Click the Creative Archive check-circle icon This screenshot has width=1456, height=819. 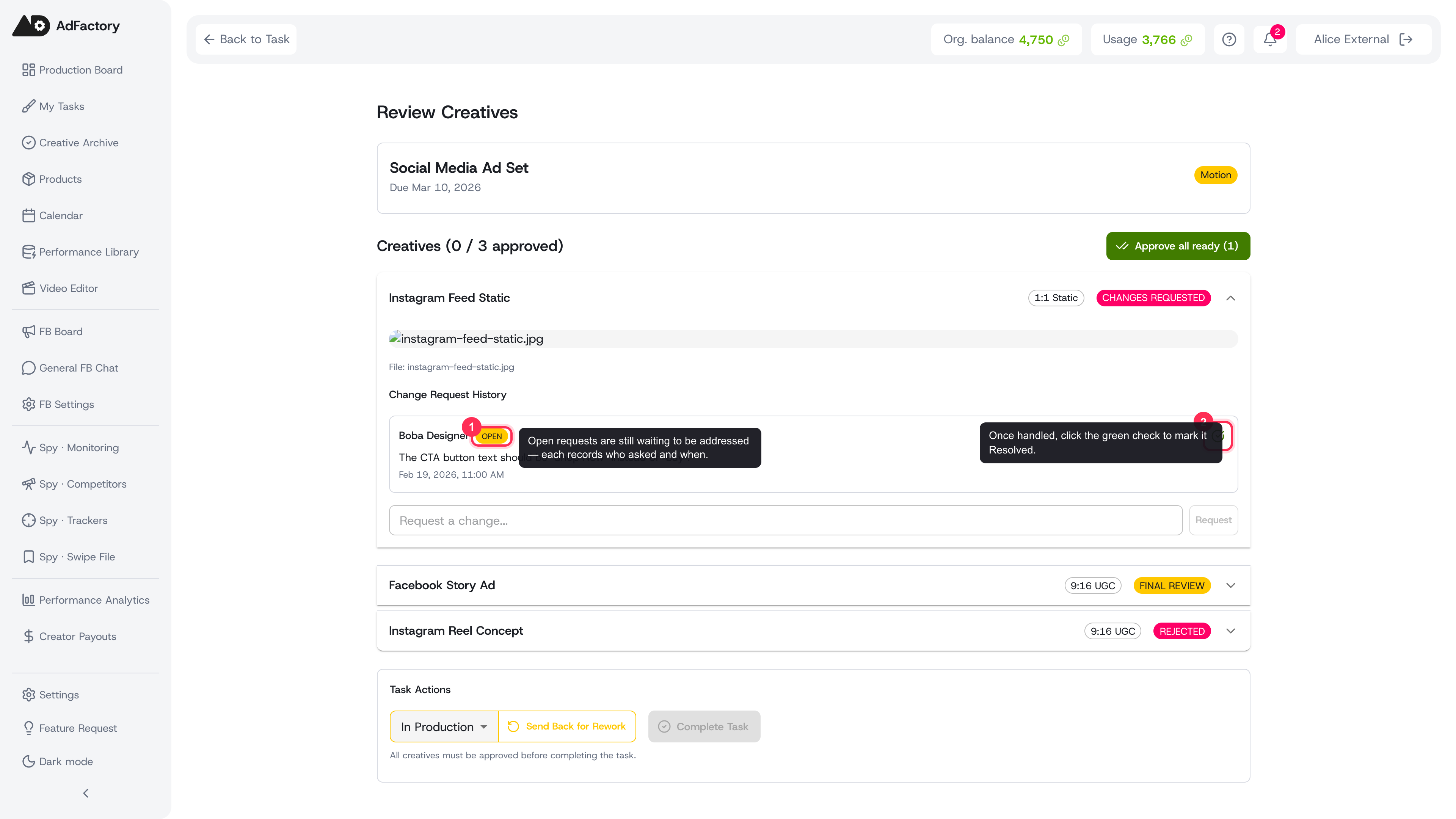(28, 143)
